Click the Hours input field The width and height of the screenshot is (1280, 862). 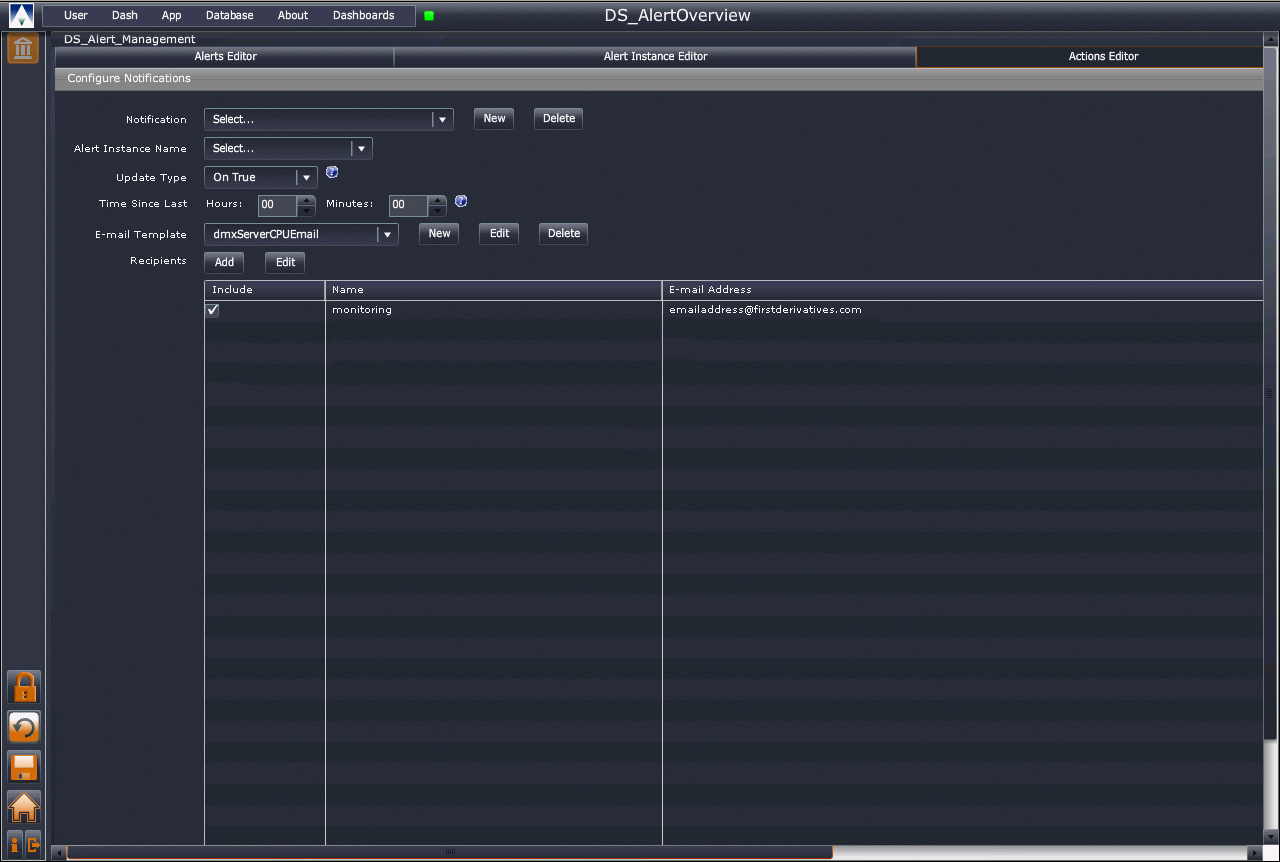click(x=278, y=205)
